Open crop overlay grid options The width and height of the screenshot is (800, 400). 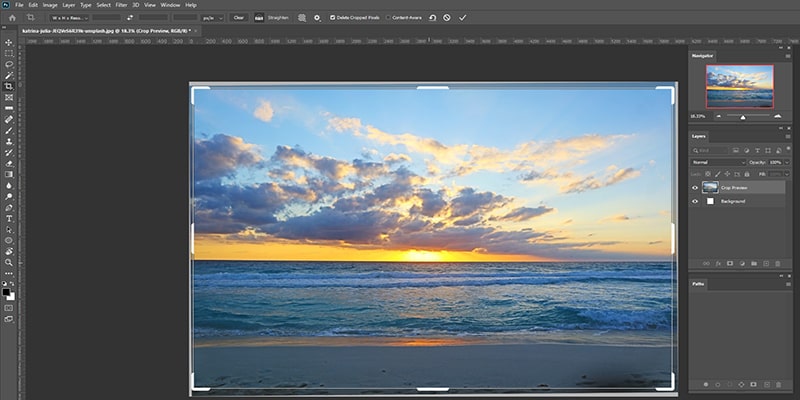coord(302,18)
